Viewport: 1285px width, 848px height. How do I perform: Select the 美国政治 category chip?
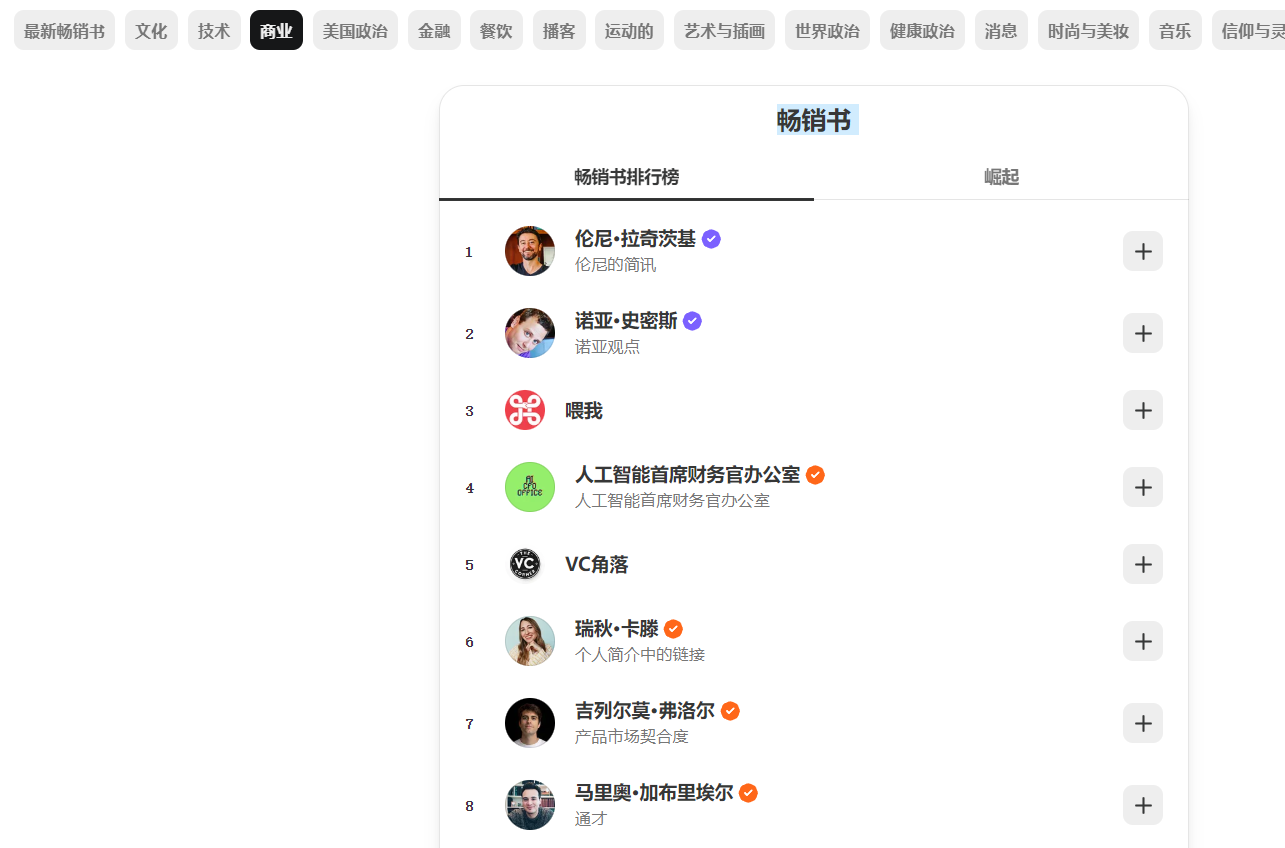click(x=355, y=30)
